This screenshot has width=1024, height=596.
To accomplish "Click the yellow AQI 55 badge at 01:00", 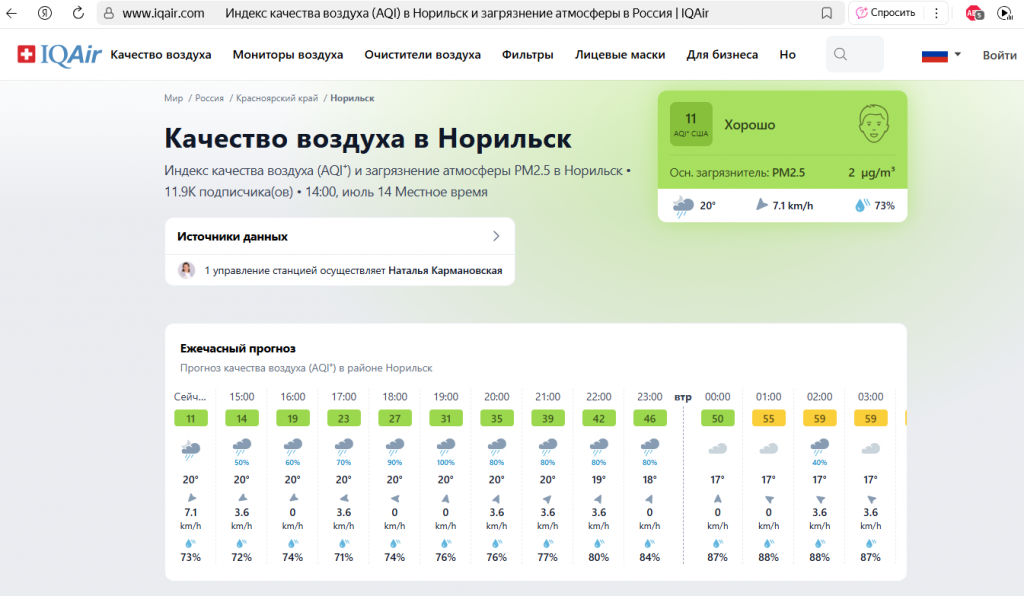I will (769, 418).
